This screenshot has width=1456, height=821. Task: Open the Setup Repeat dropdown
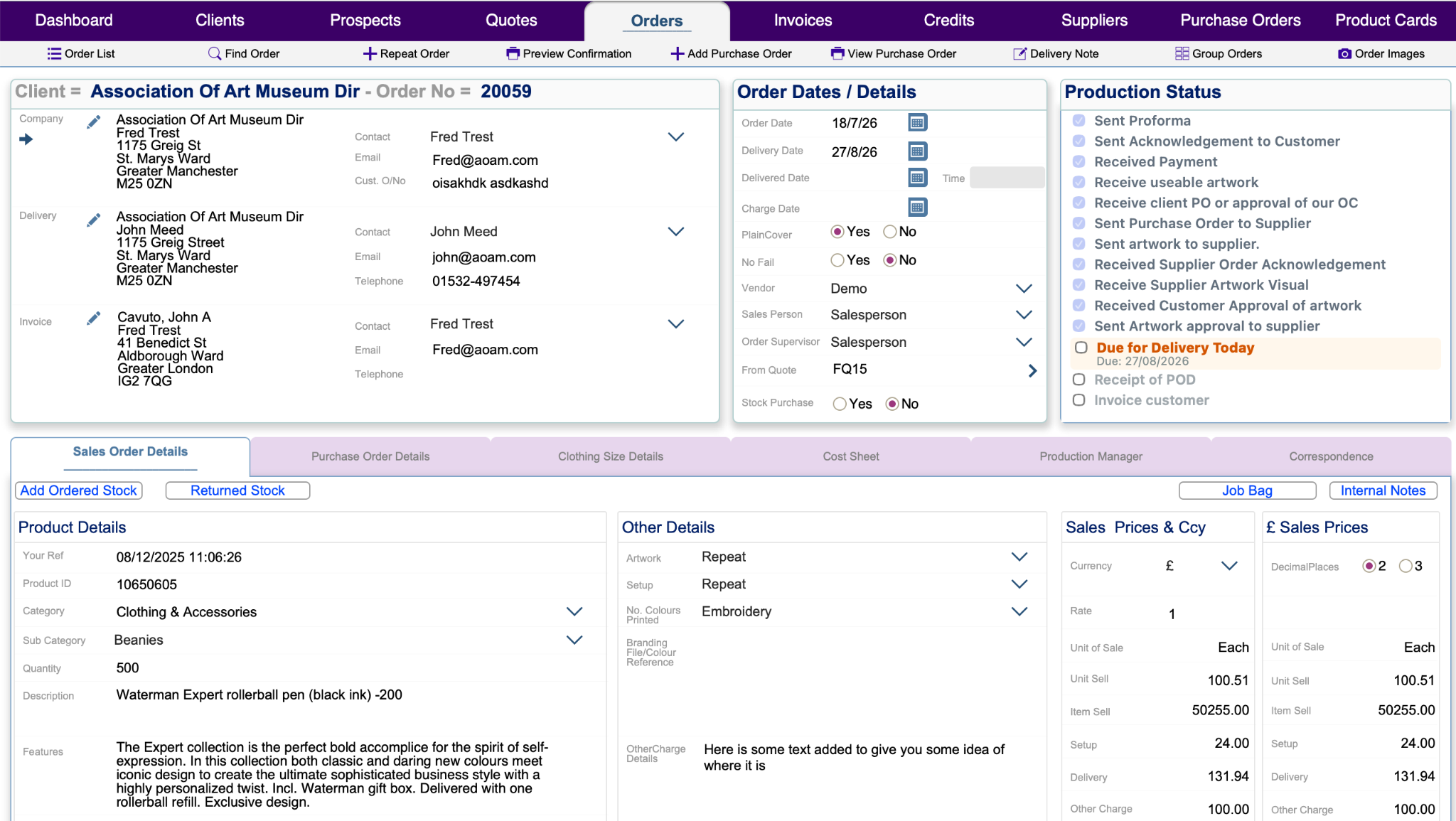[1019, 584]
